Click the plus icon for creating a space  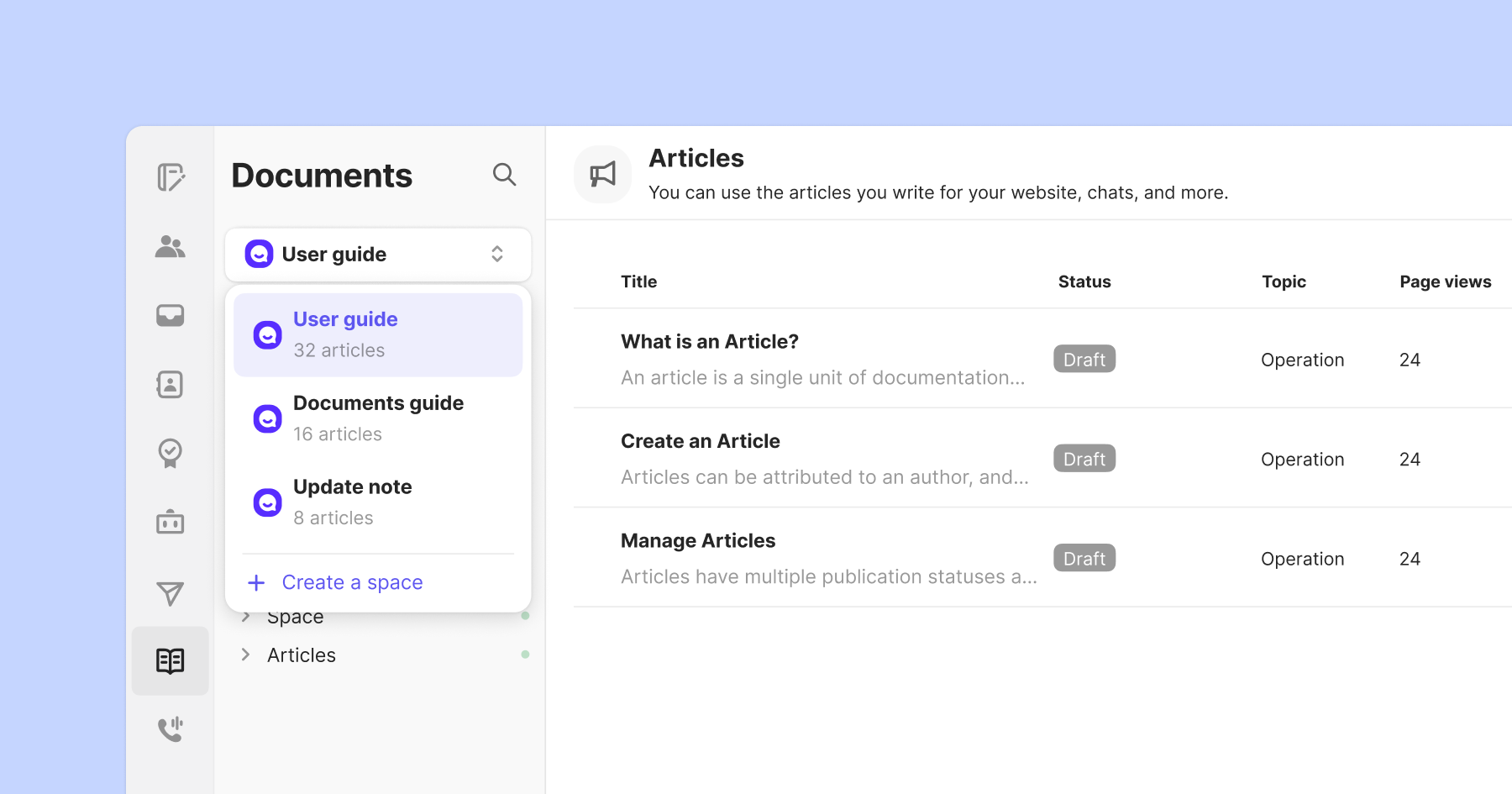coord(256,582)
